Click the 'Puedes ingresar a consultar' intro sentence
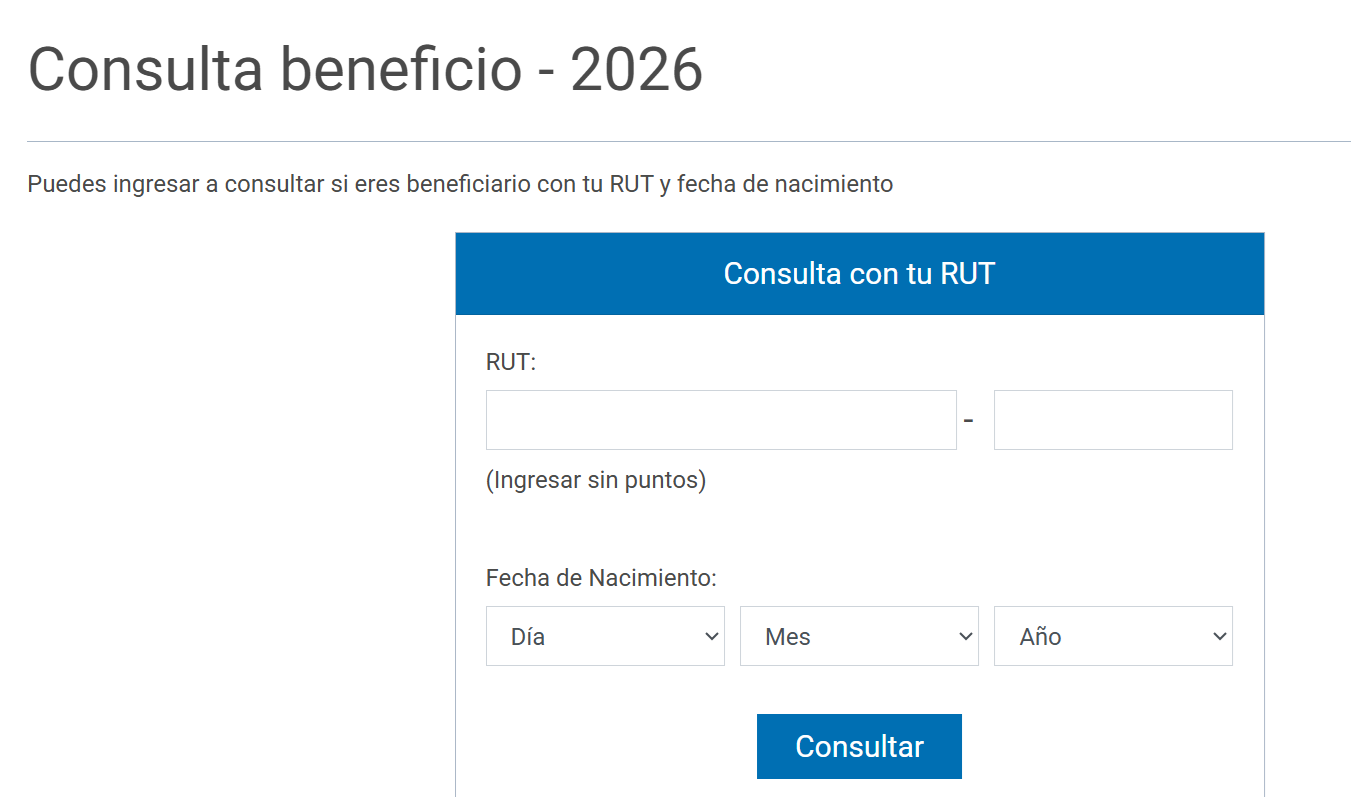1351x797 pixels. click(x=460, y=184)
